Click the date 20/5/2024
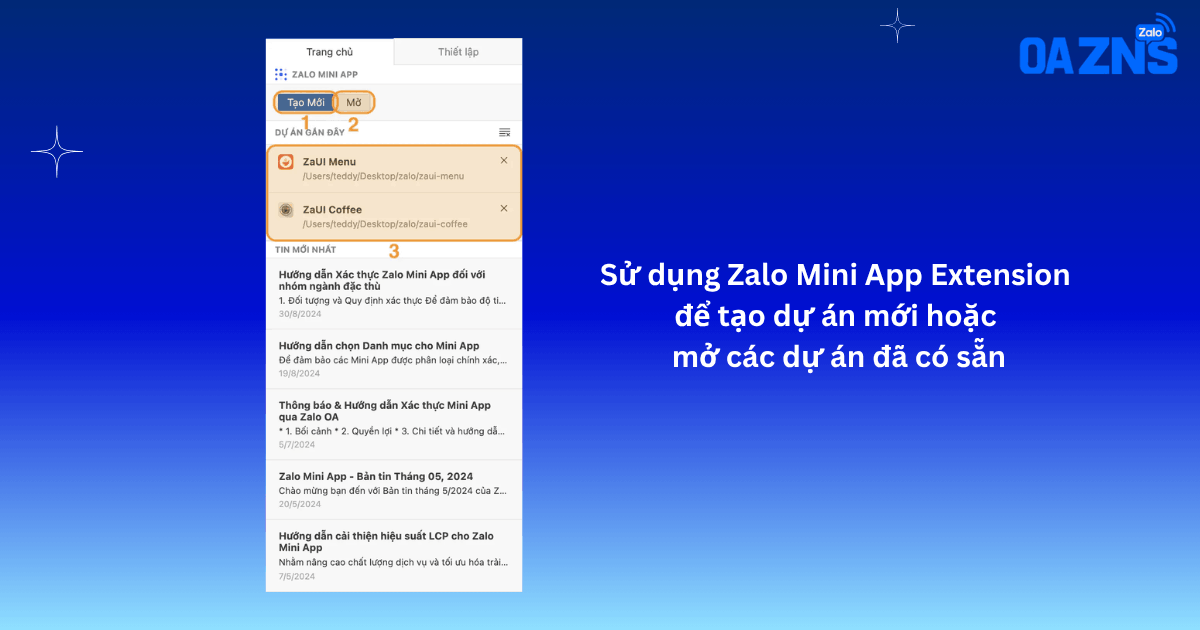 pyautogui.click(x=299, y=504)
